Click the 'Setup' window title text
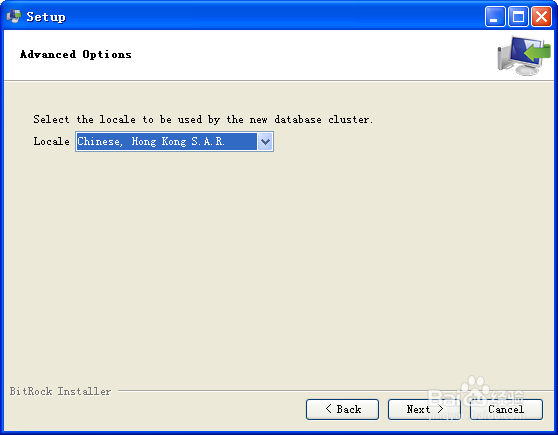 point(46,17)
